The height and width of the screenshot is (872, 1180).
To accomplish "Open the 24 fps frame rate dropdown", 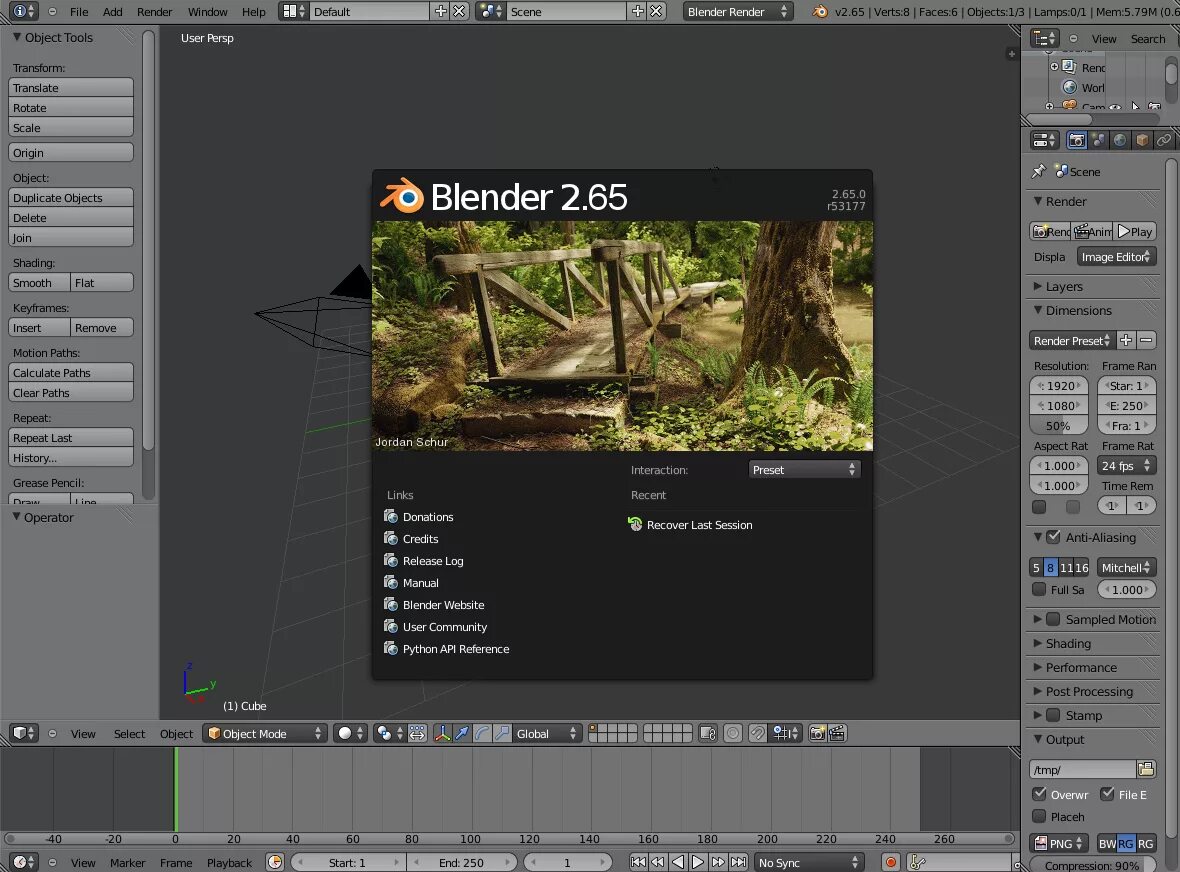I will coord(1127,466).
